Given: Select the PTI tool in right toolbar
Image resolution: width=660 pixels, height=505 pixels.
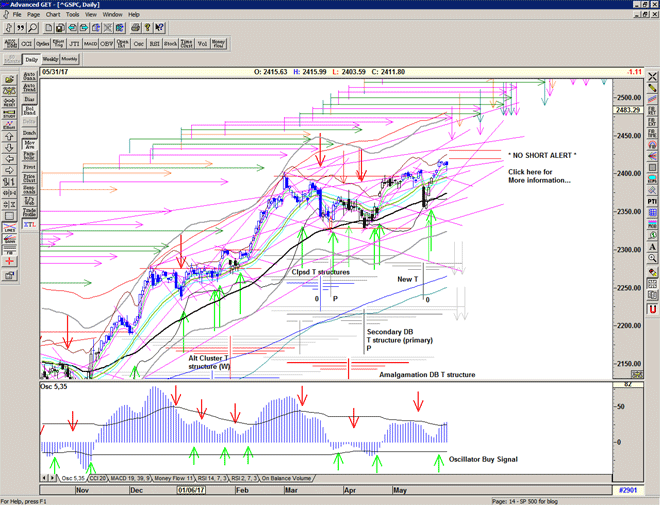Looking at the screenshot, I should 651,201.
